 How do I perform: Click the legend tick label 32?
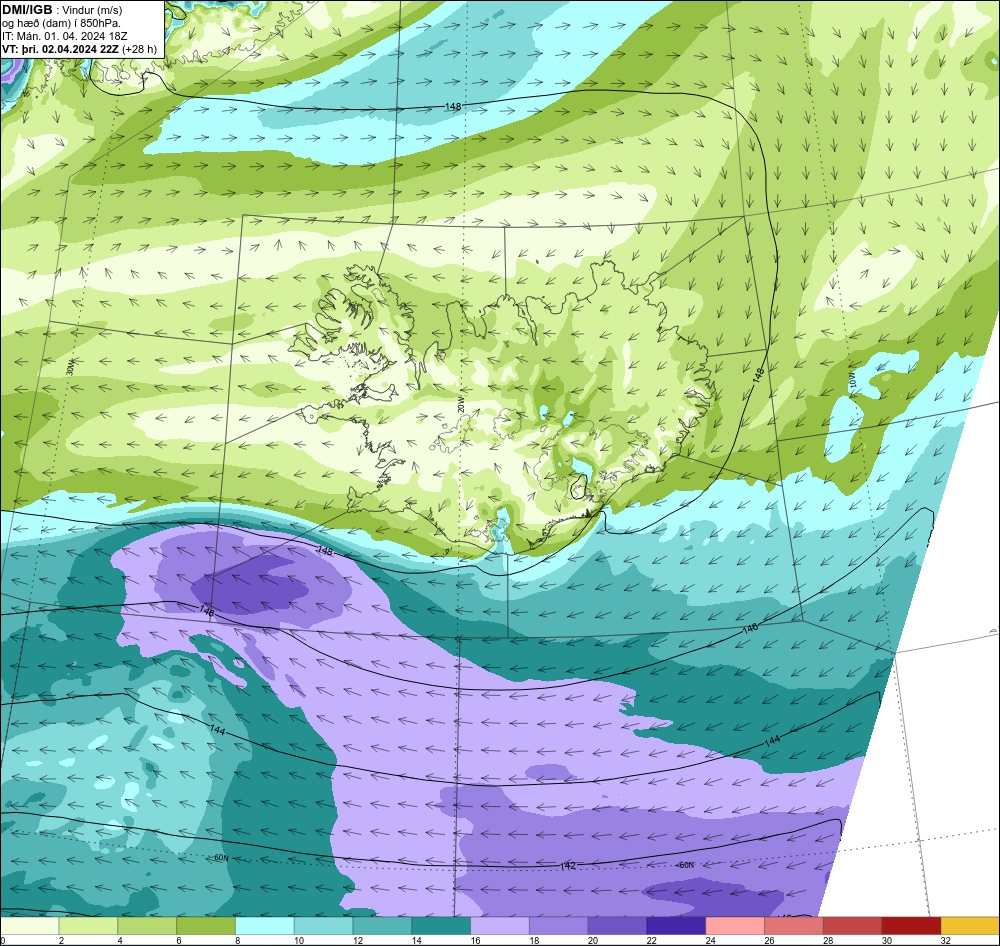tap(946, 940)
